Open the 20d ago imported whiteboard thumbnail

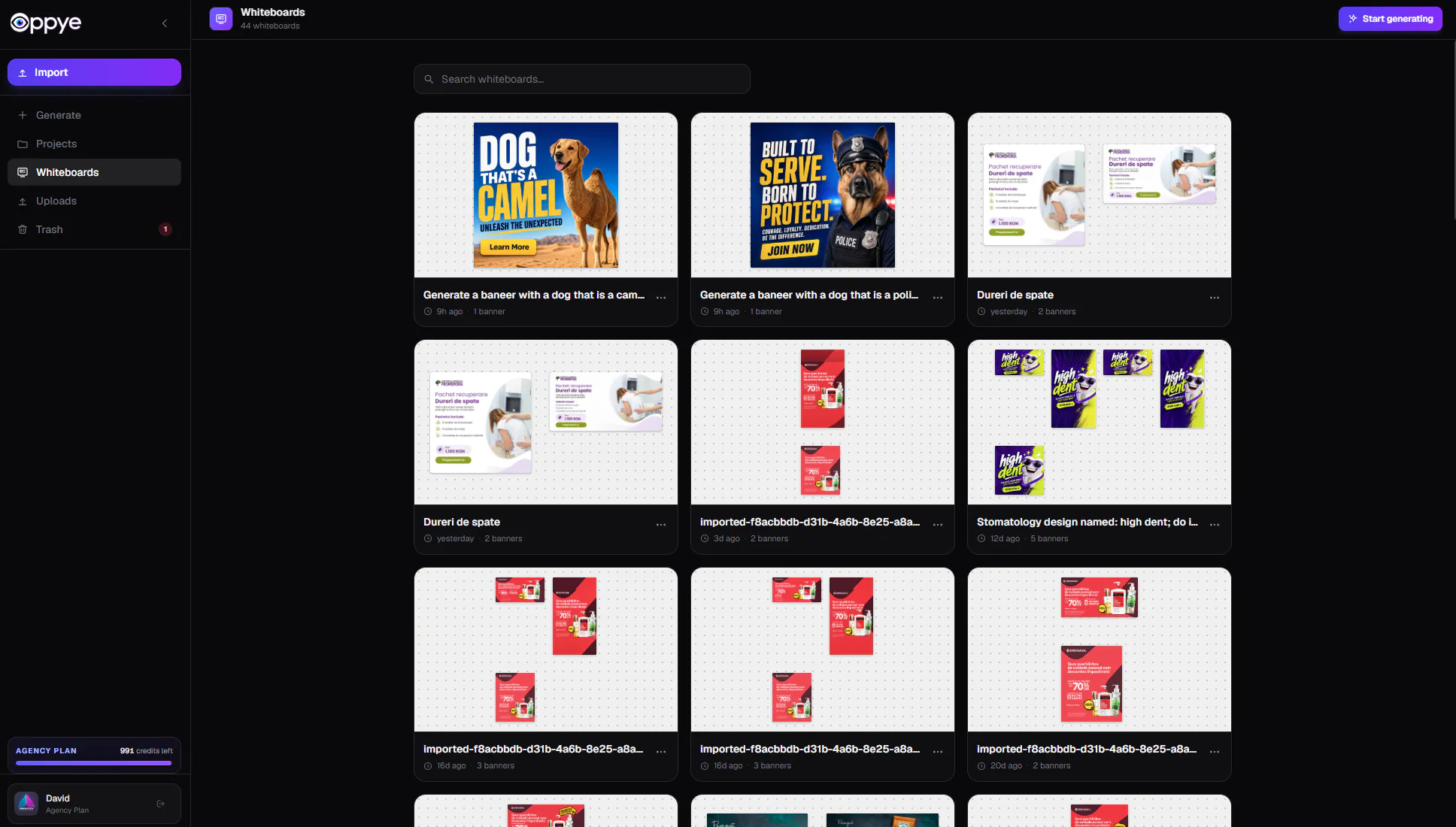pyautogui.click(x=1100, y=650)
